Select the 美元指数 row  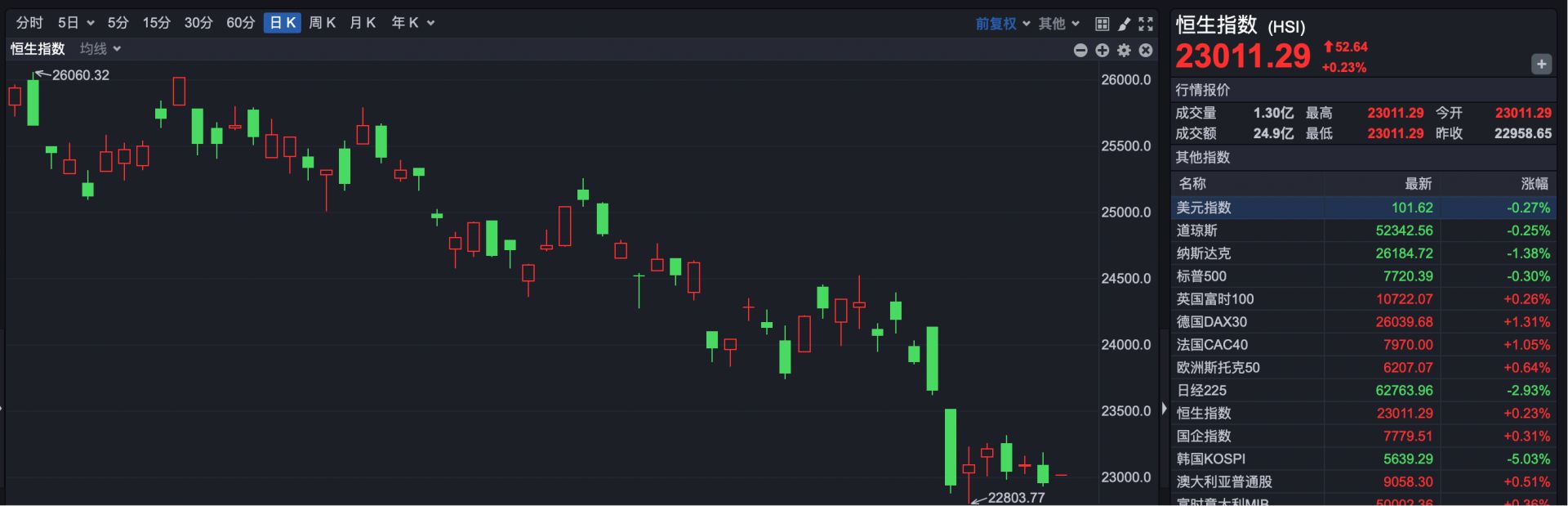(1364, 208)
